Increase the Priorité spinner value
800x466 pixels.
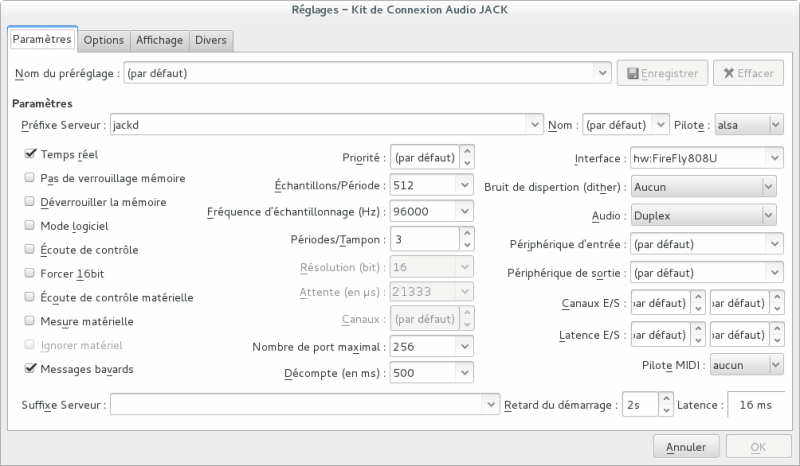467,152
